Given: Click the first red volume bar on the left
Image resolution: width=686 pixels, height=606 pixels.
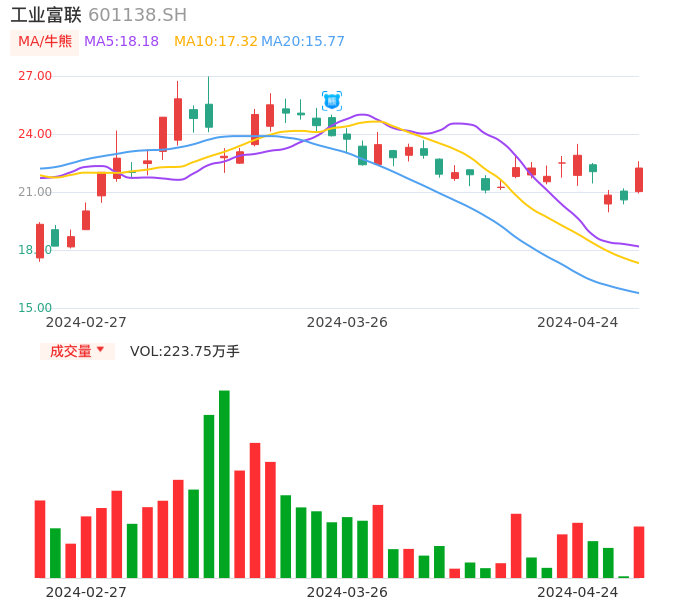Looking at the screenshot, I should point(40,538).
